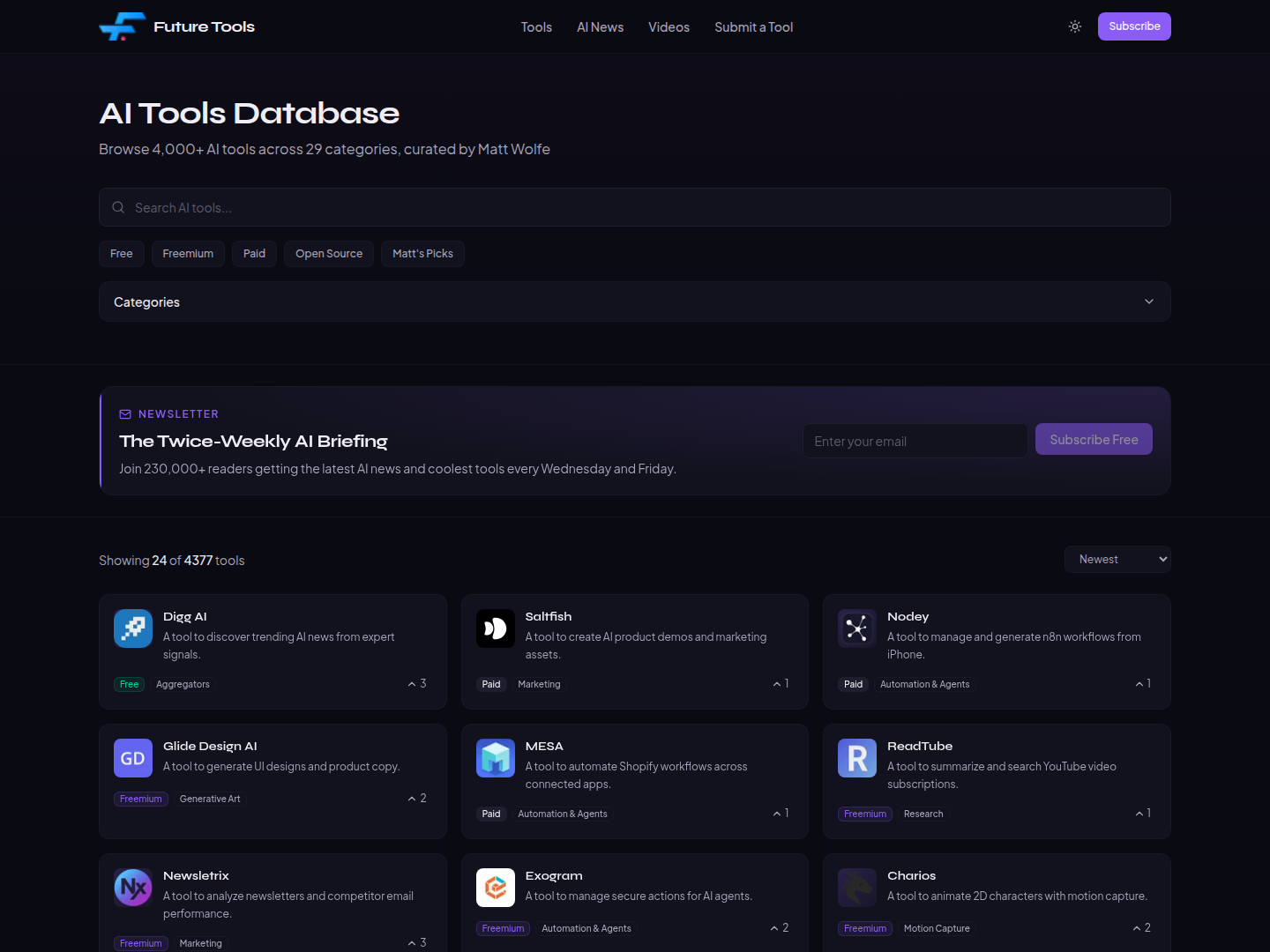The width and height of the screenshot is (1270, 952).
Task: Click Freemium badge on ReadTube
Action: (865, 814)
